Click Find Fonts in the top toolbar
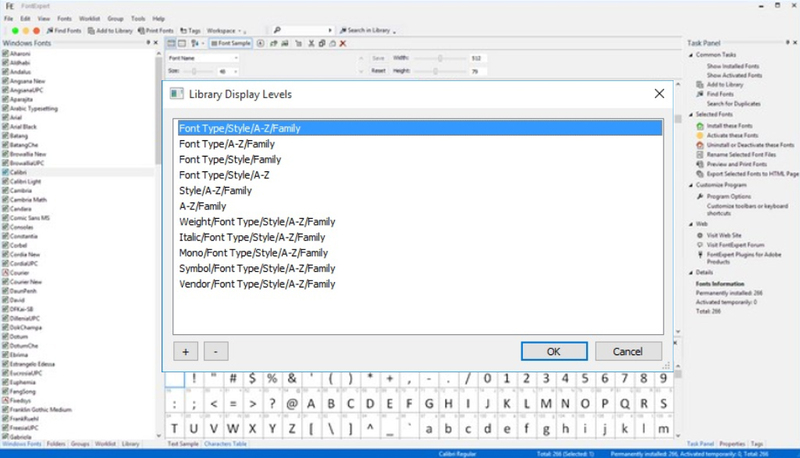800x458 pixels. [x=64, y=31]
